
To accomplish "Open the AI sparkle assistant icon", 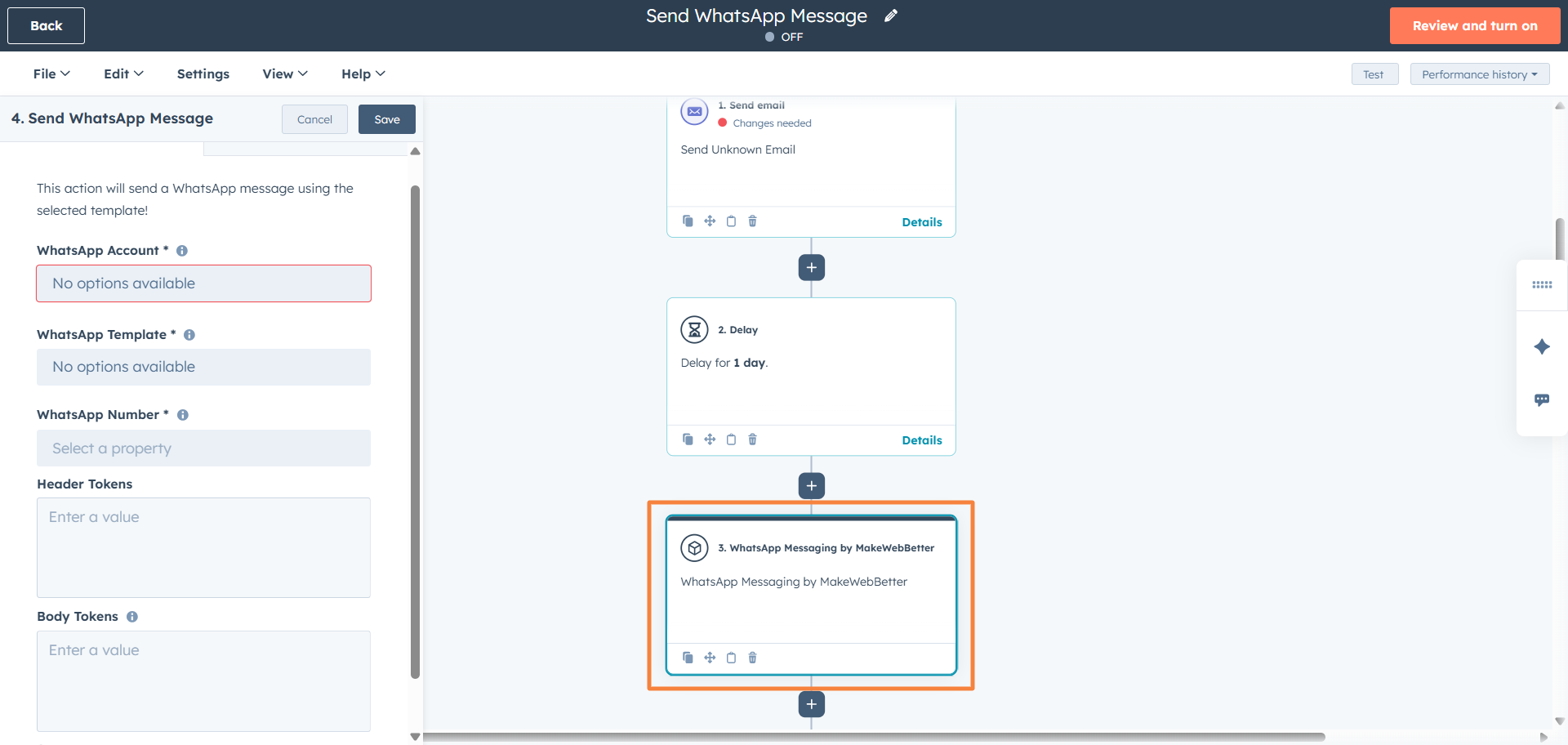I will point(1541,347).
